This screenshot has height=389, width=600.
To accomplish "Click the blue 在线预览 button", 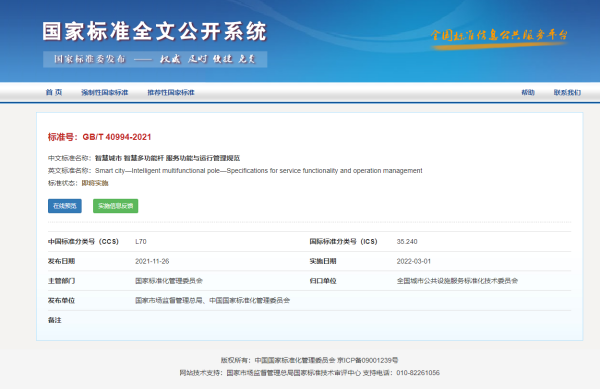I will (65, 206).
